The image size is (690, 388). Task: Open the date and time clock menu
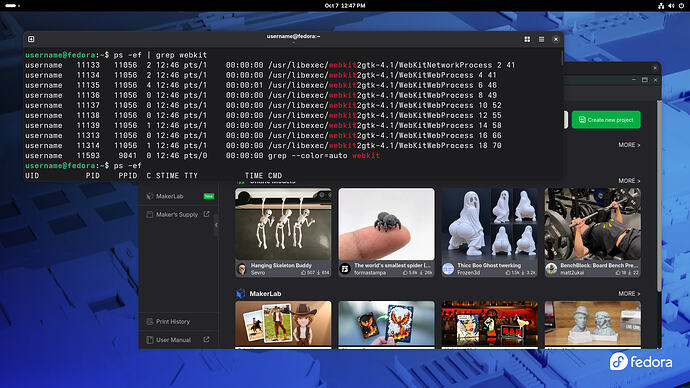point(345,6)
